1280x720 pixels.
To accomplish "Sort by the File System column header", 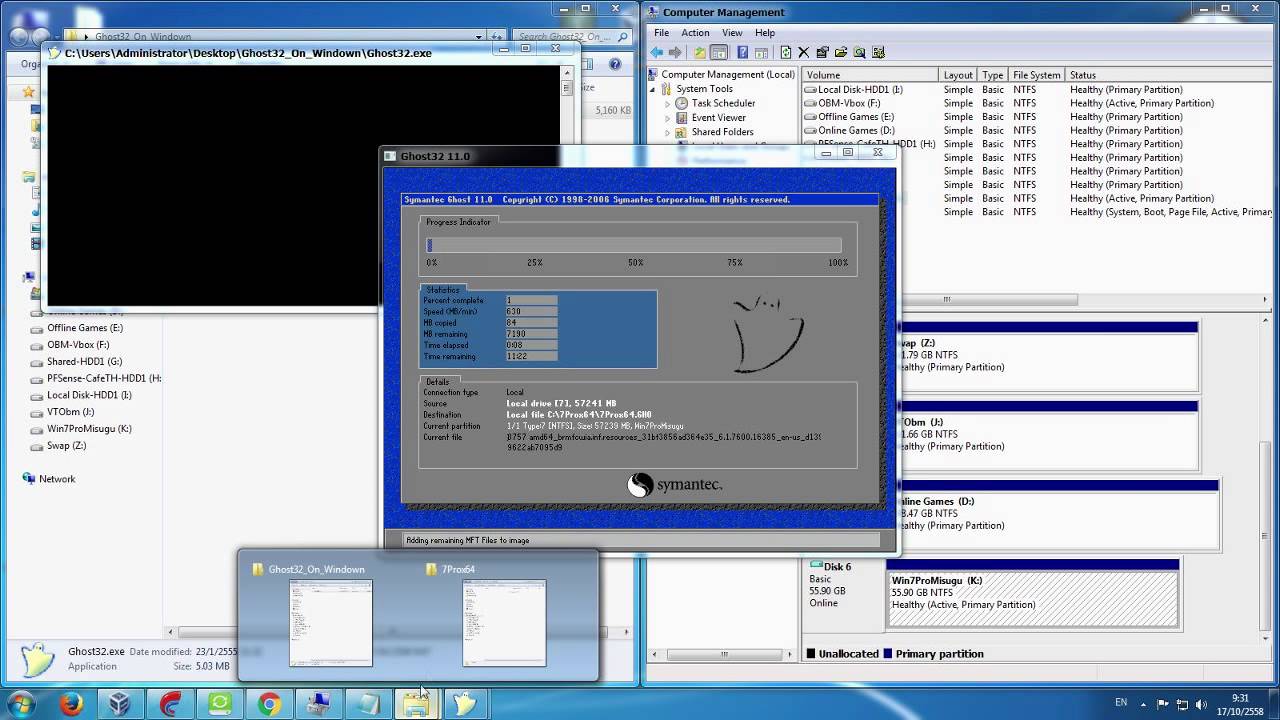I will pyautogui.click(x=1037, y=75).
